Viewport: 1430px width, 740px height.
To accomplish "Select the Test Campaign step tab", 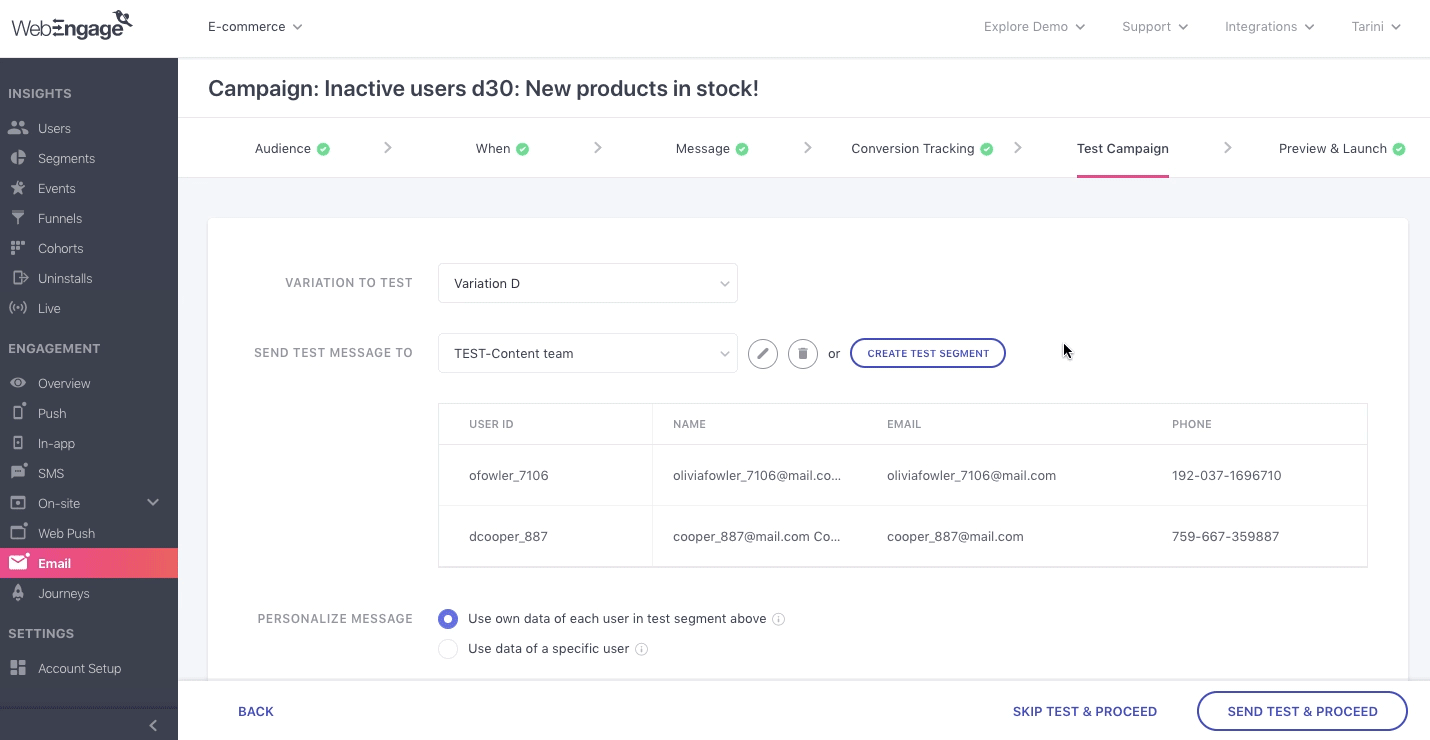I will tap(1123, 148).
